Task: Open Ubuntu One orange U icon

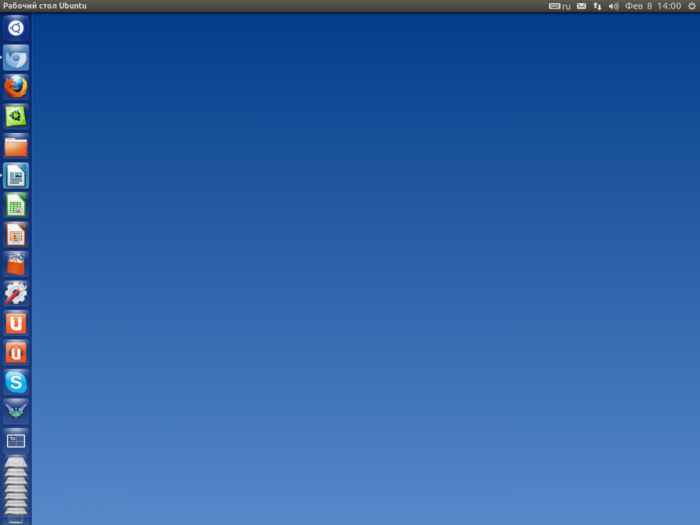Action: 16,323
